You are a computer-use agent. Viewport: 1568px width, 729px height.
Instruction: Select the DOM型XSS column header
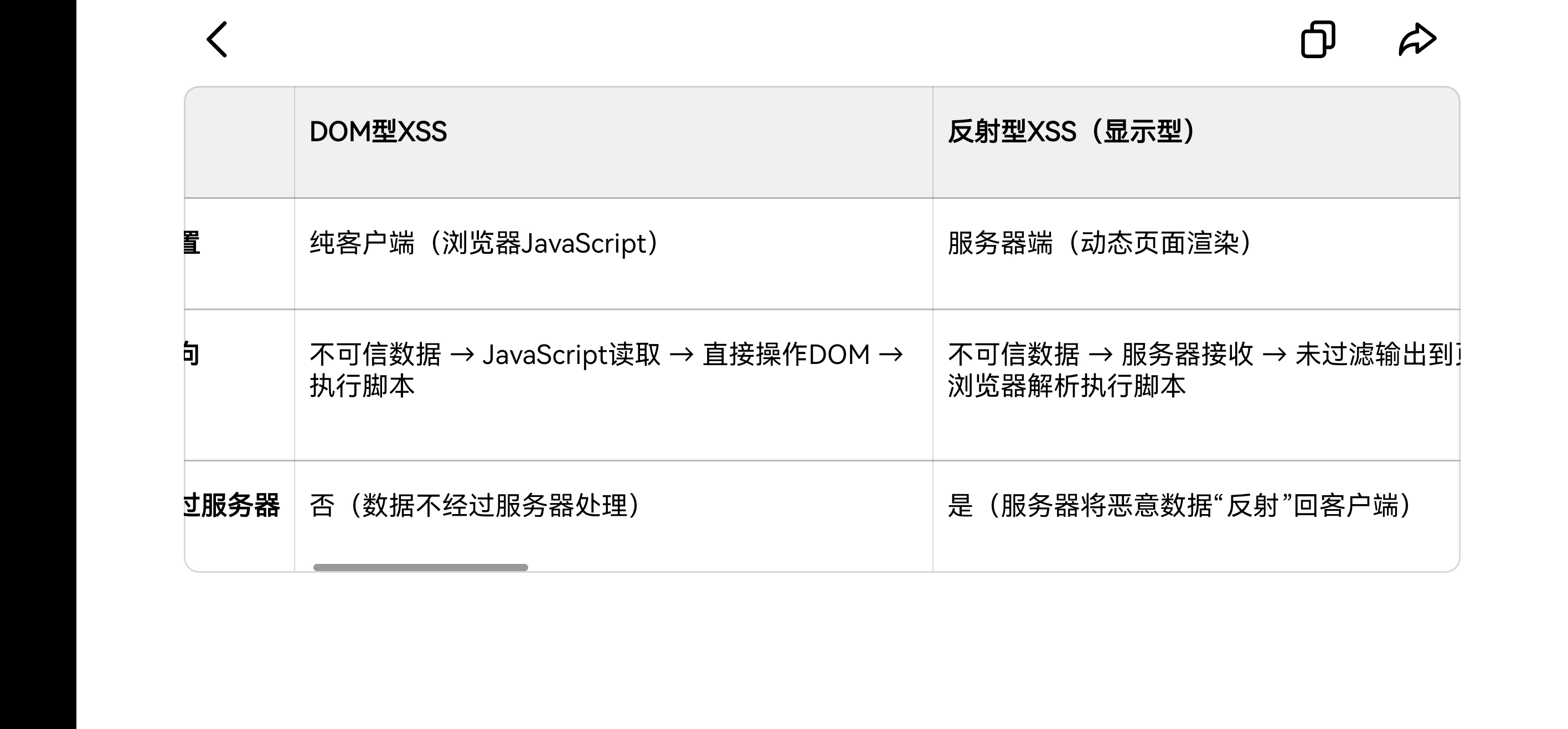click(378, 132)
